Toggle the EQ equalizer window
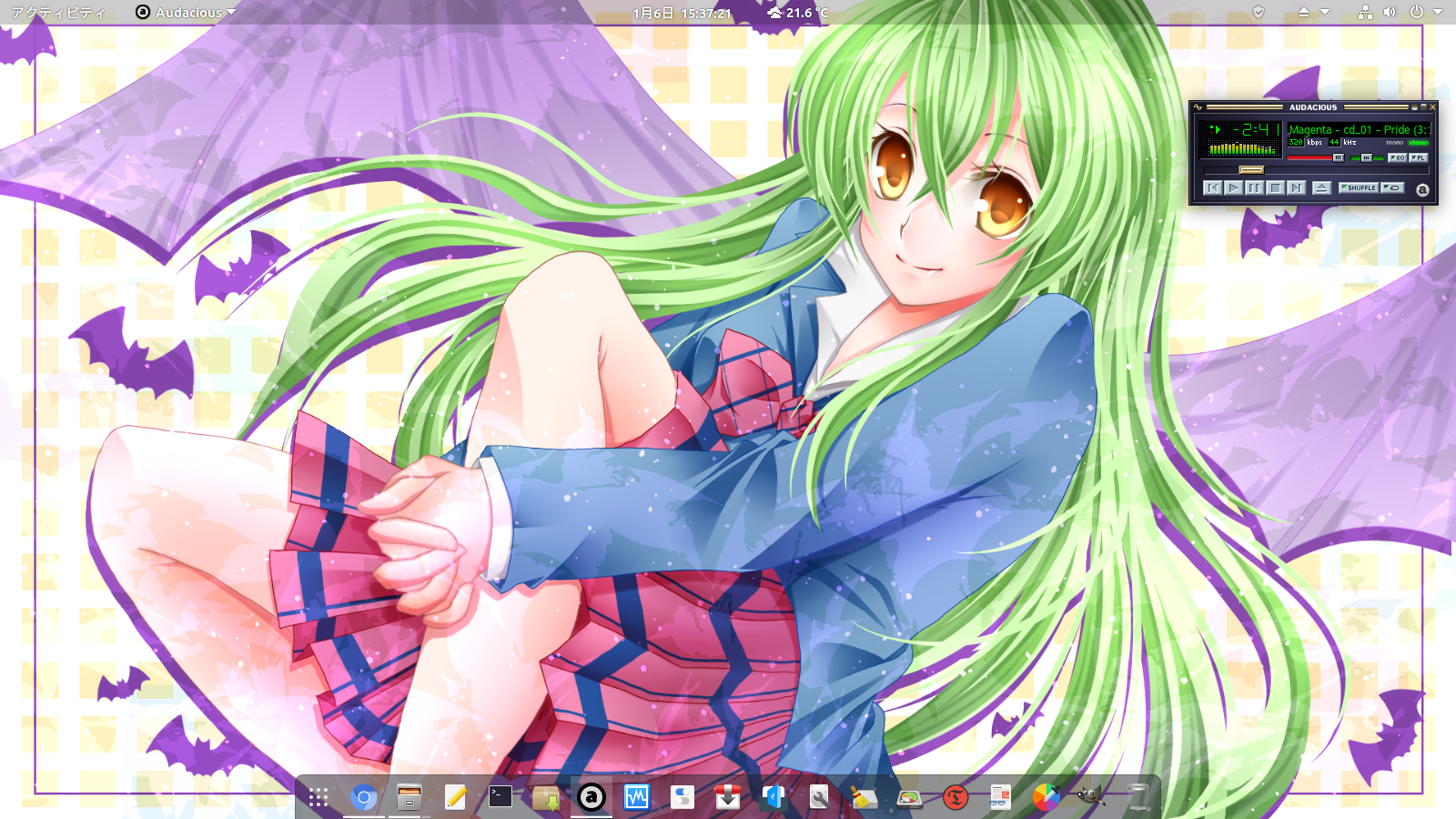Viewport: 1456px width, 819px height. 1398,157
